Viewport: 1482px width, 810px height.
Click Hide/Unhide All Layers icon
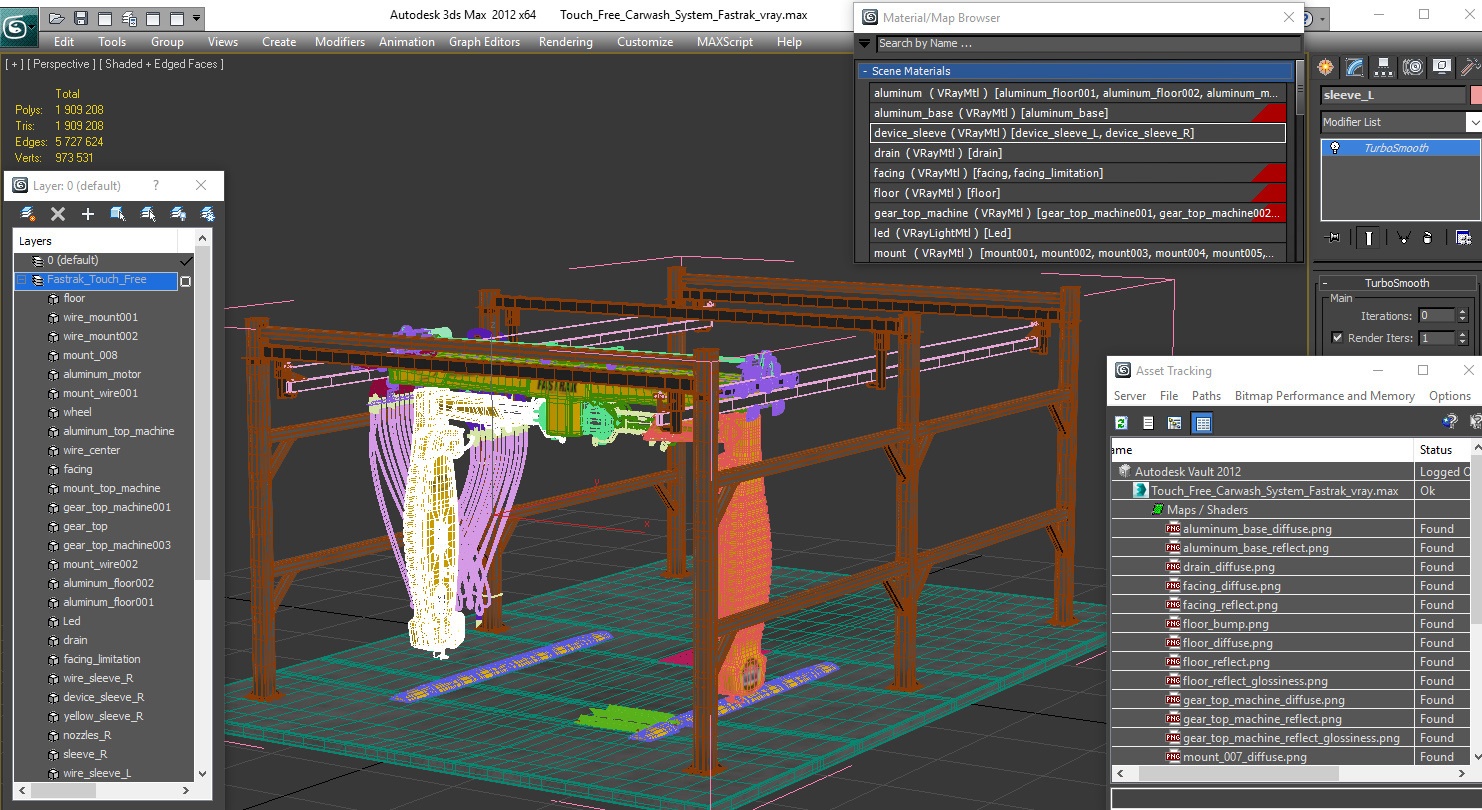[x=178, y=214]
